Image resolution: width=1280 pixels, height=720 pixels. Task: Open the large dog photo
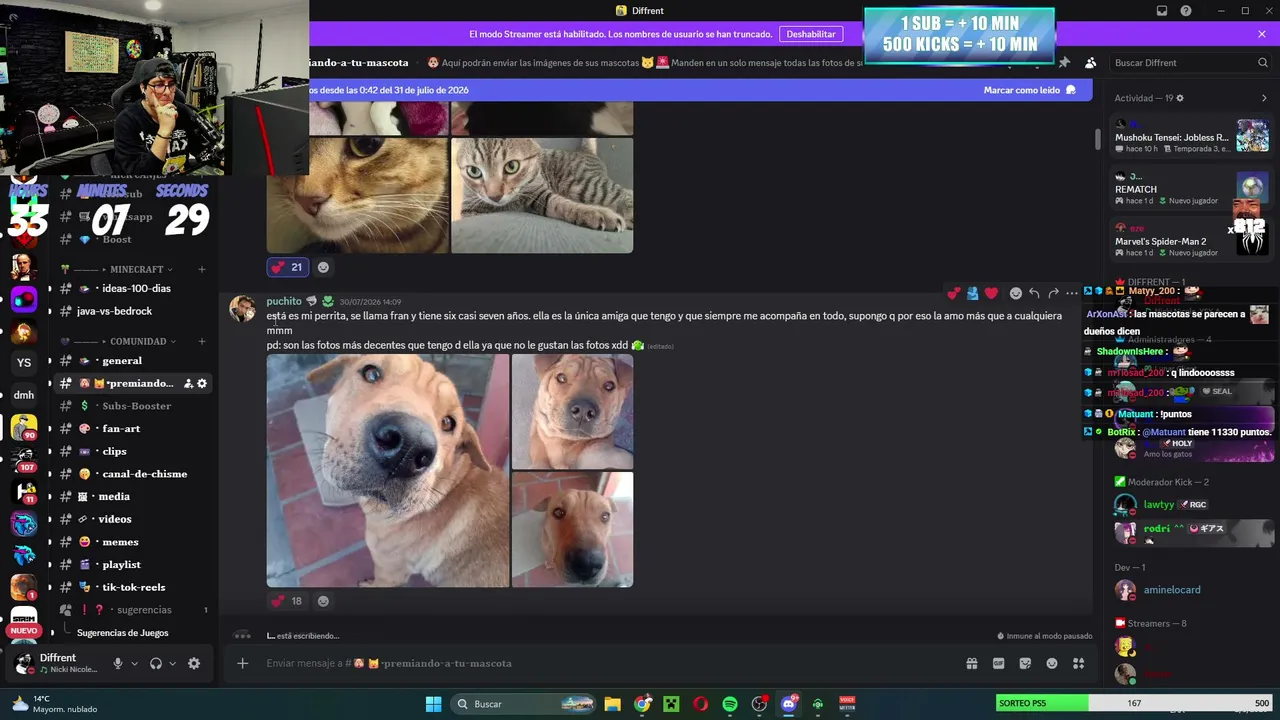[x=388, y=471]
